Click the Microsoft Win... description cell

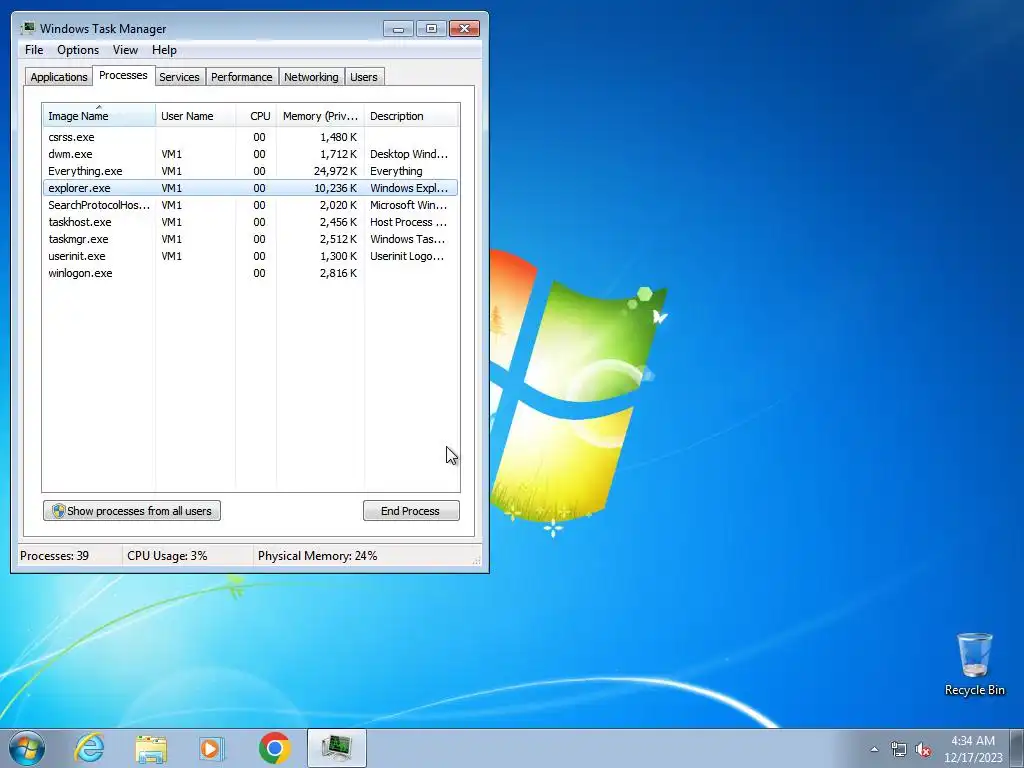coord(408,205)
